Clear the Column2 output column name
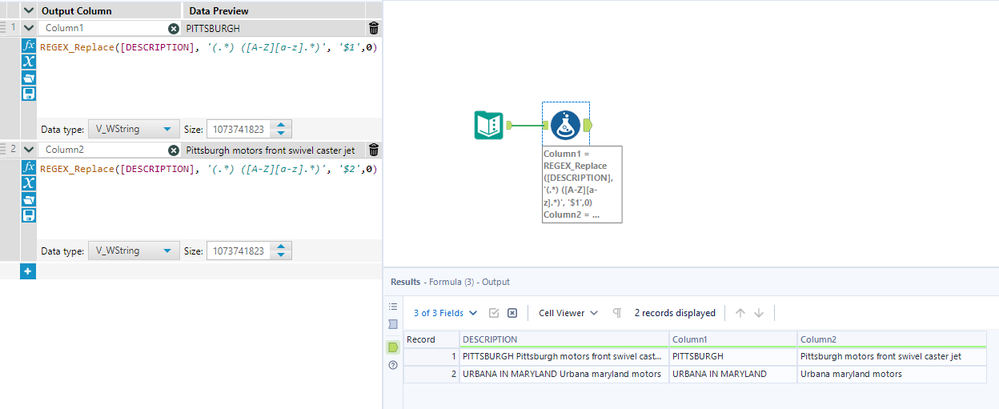The width and height of the screenshot is (999, 409). click(173, 150)
